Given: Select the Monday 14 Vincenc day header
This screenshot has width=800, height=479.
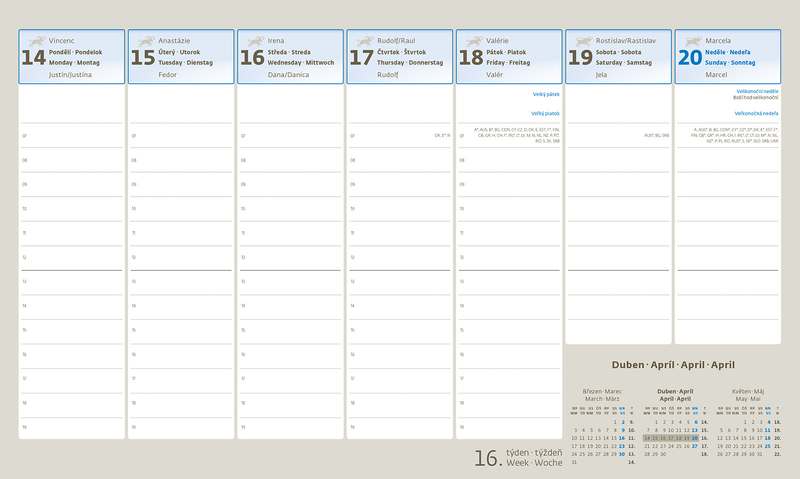Looking at the screenshot, I should pyautogui.click(x=72, y=57).
